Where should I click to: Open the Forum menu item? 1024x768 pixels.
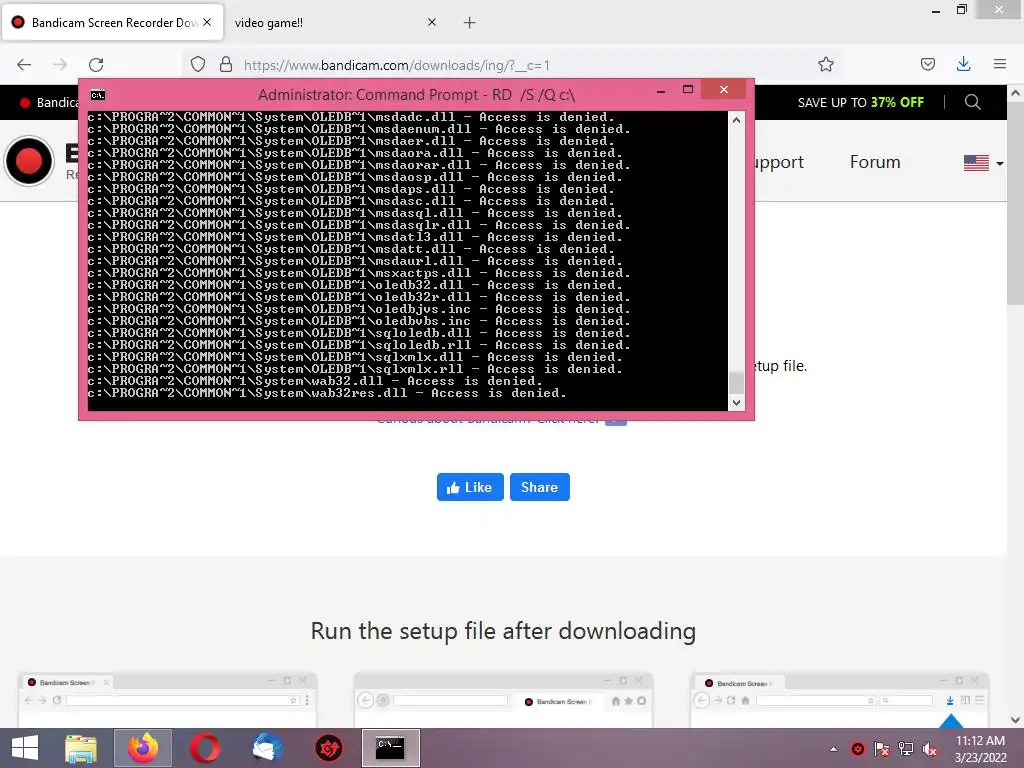[874, 162]
